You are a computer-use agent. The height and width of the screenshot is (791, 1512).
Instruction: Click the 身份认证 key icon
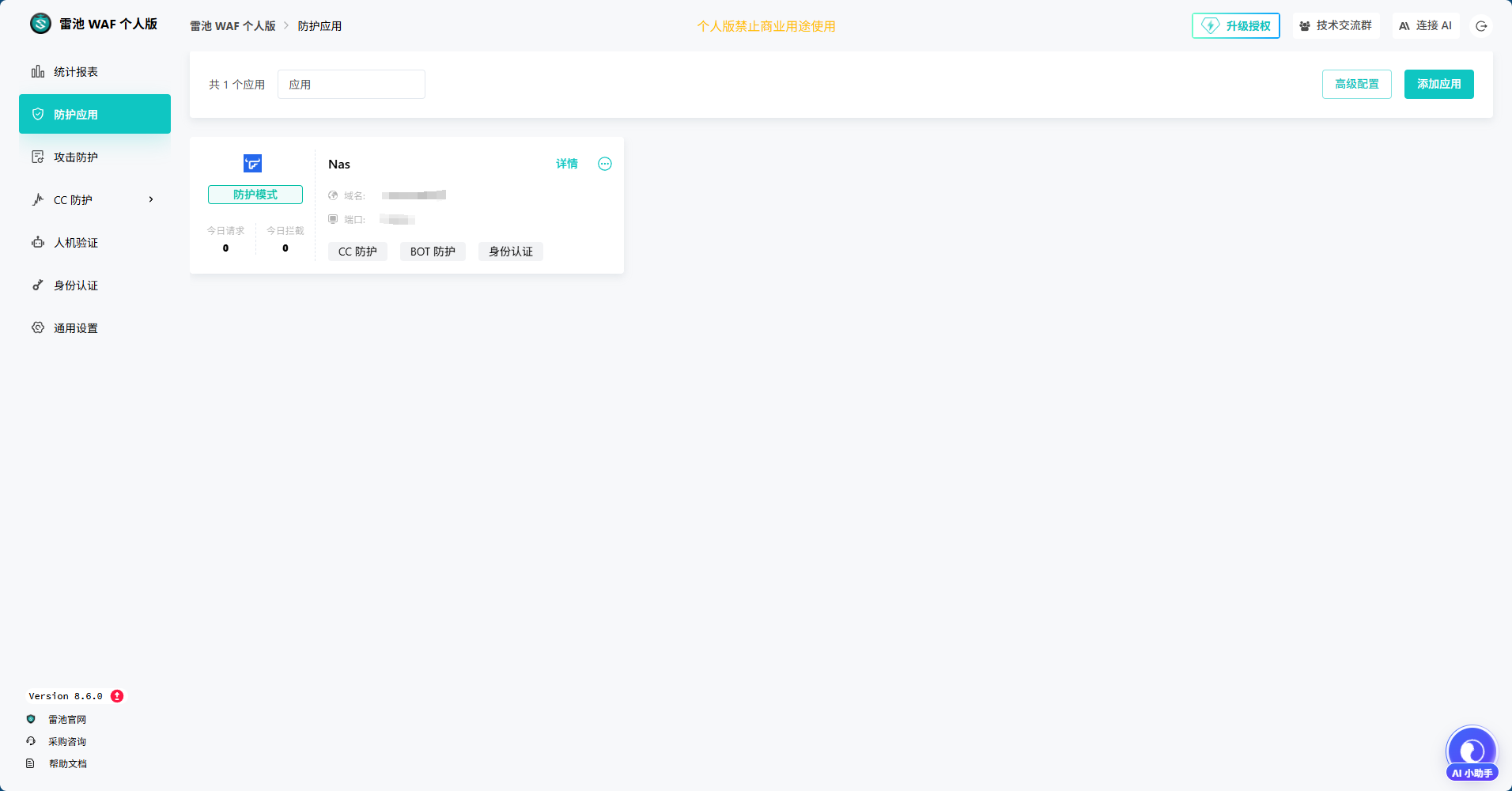tap(38, 285)
